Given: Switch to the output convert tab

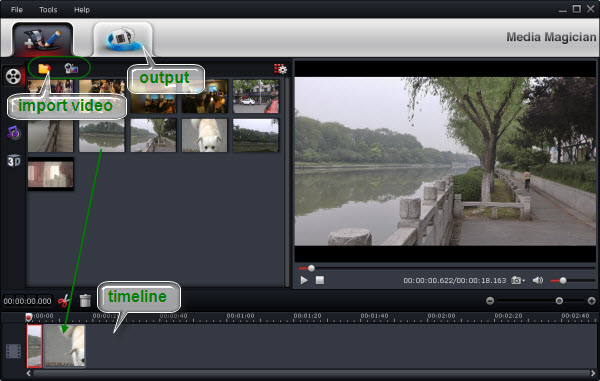Looking at the screenshot, I should pos(123,39).
